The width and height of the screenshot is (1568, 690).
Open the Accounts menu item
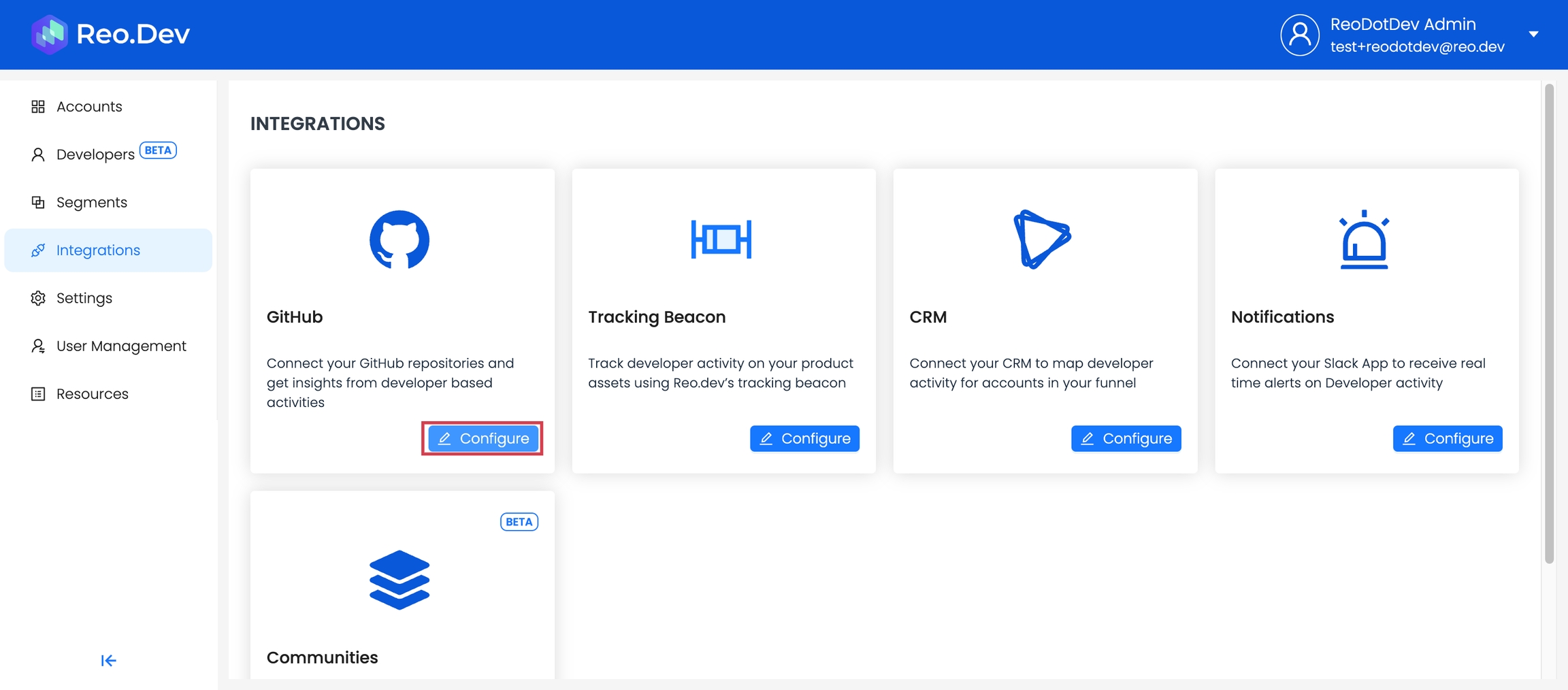pos(89,107)
